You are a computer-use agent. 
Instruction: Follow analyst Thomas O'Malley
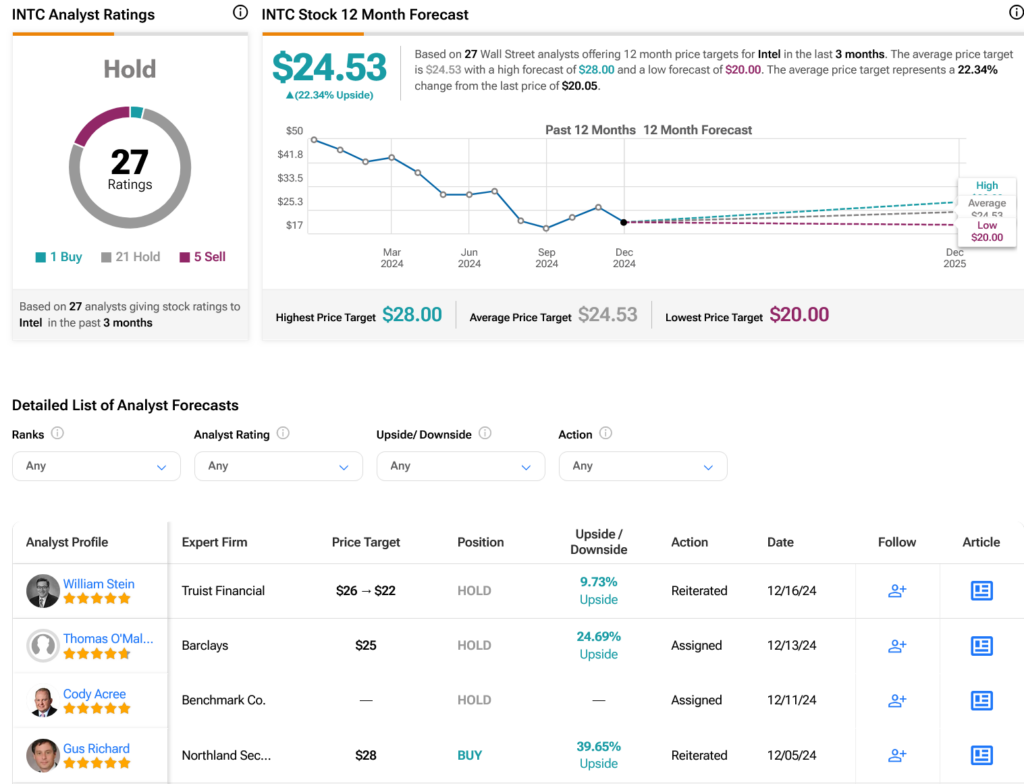coord(897,646)
